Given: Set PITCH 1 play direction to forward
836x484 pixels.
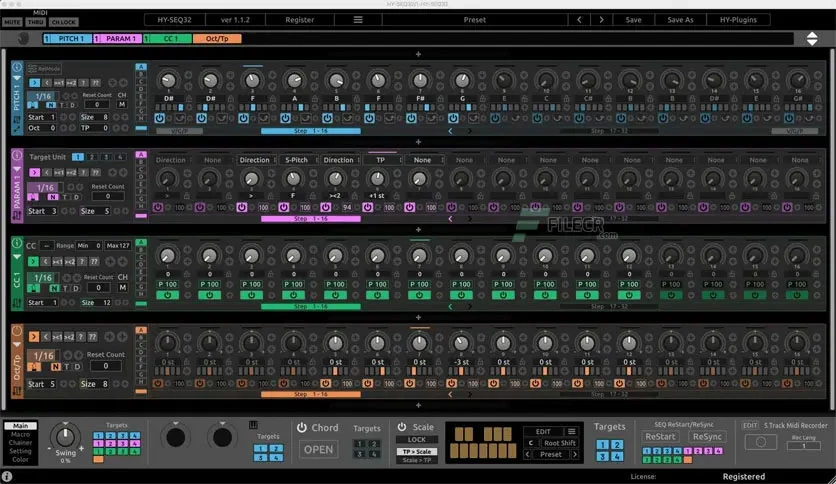Looking at the screenshot, I should (x=35, y=83).
